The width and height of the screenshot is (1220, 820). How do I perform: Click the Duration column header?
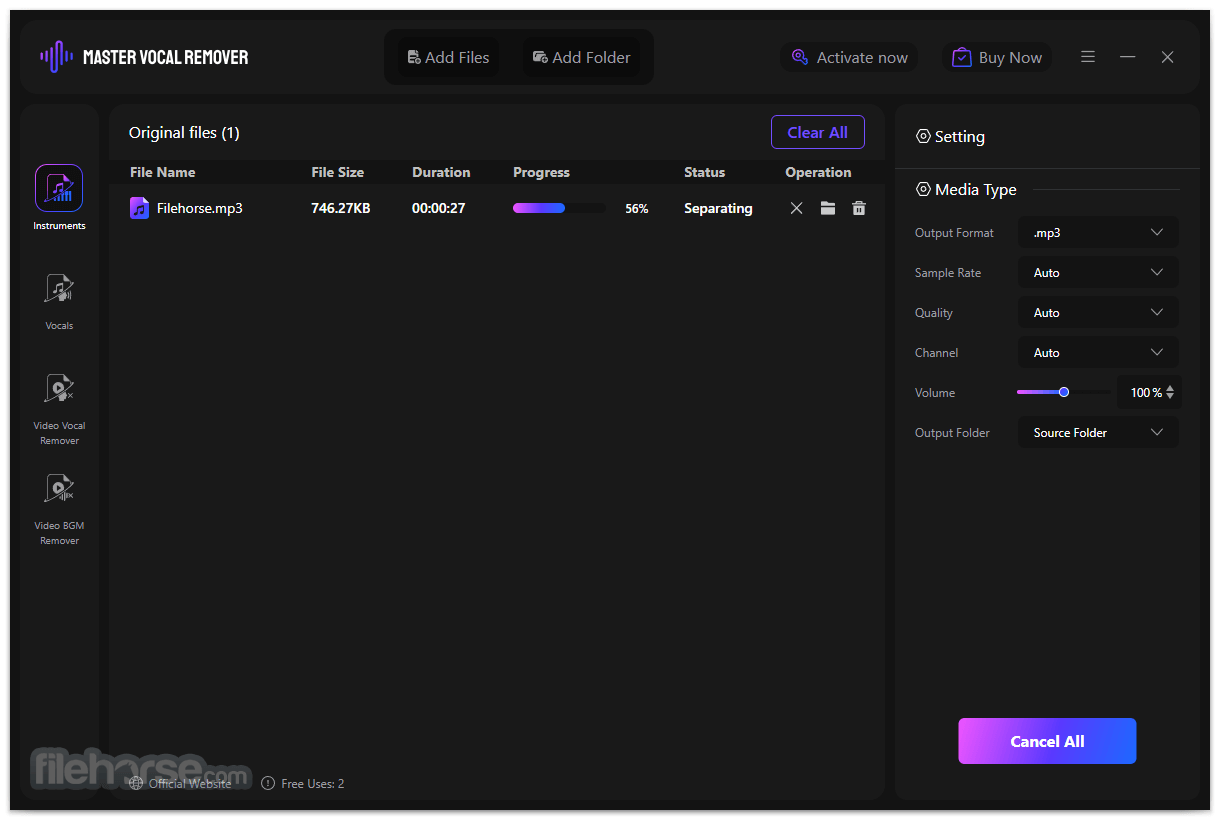click(441, 172)
